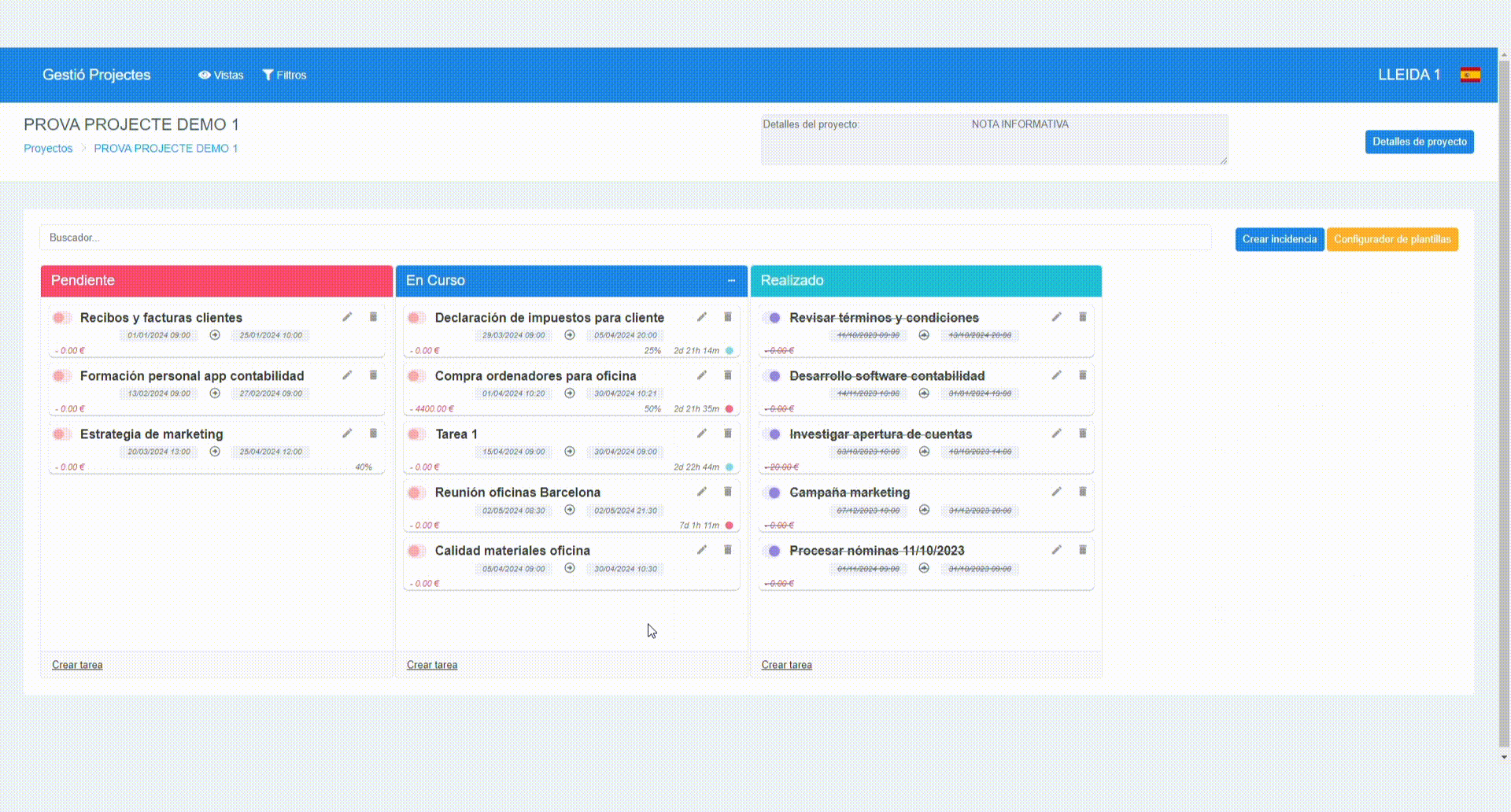Delete the Calidad materiales oficina task
Screen dimensions: 1511x812
[x=728, y=550]
